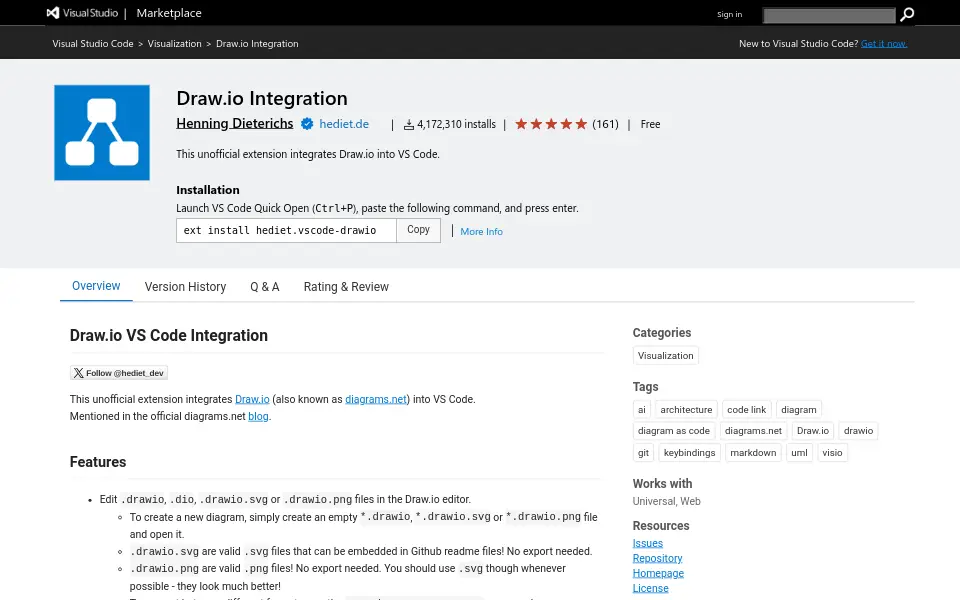The image size is (960, 600).
Task: Select the ext install command field
Action: tap(286, 230)
